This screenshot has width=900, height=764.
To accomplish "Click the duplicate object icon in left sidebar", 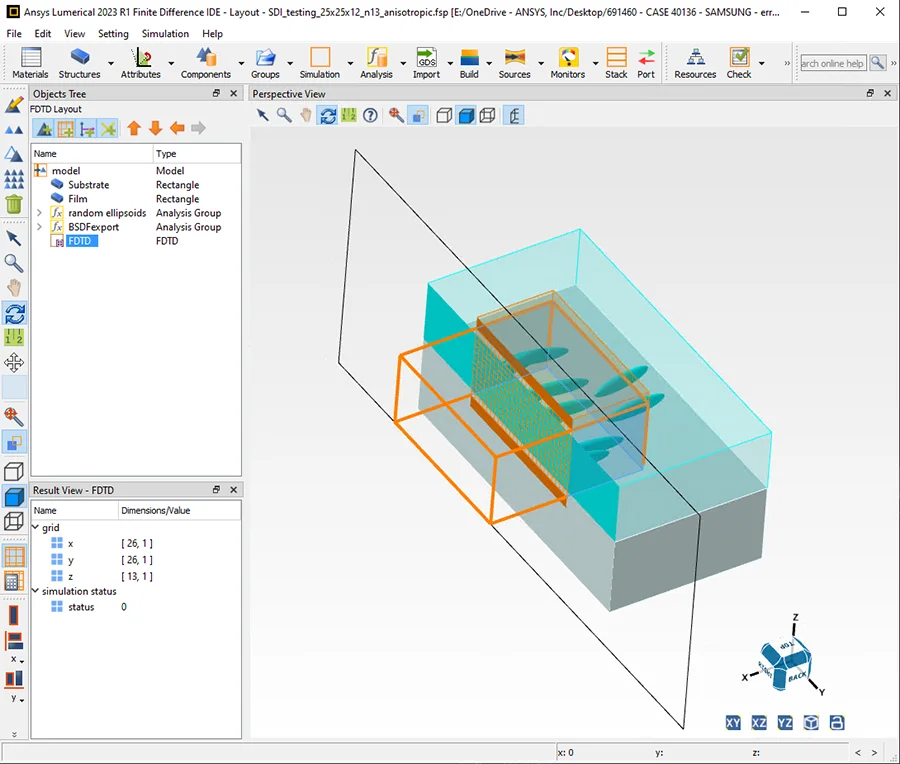I will click(14, 130).
